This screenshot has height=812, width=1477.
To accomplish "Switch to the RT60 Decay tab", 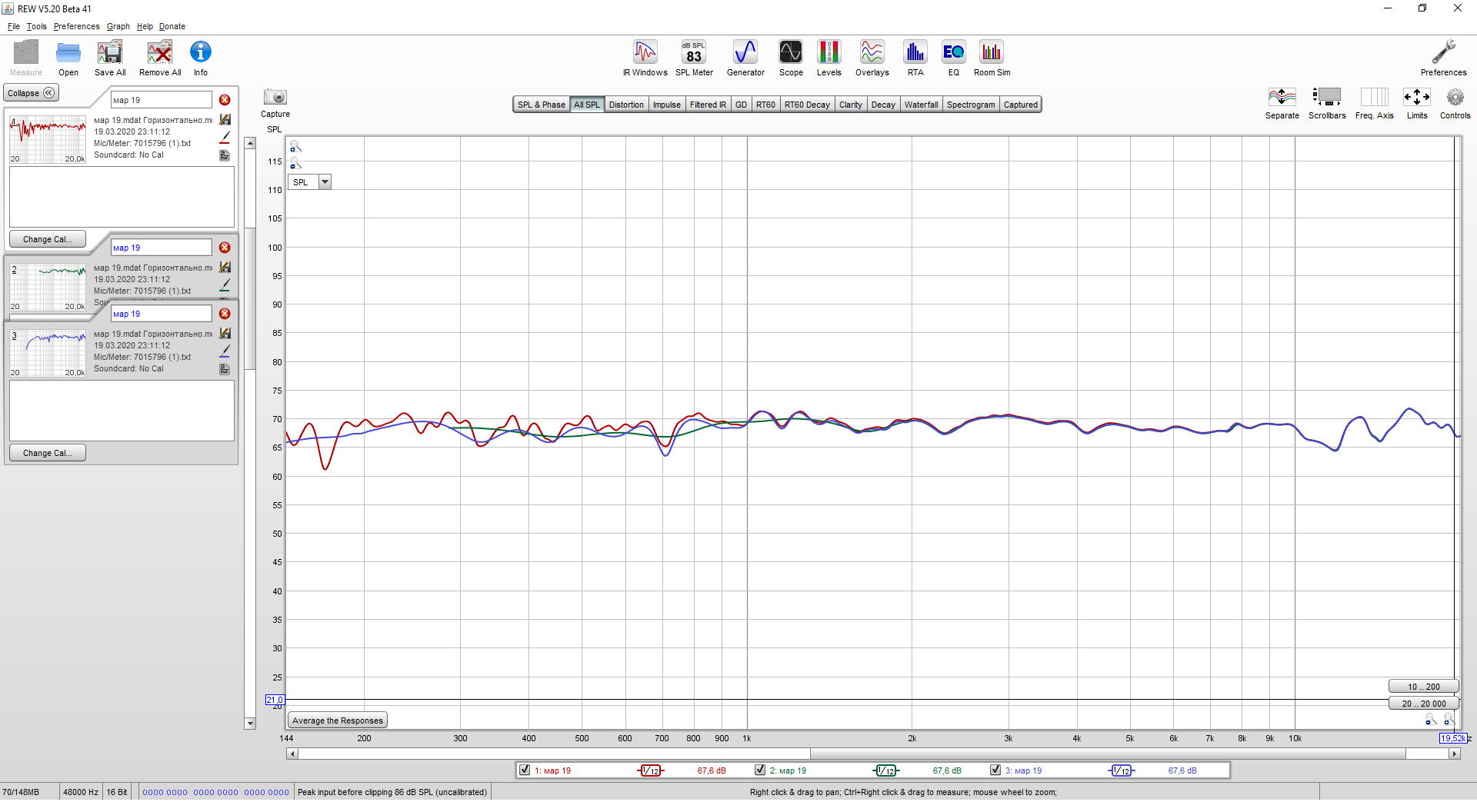I will 807,105.
